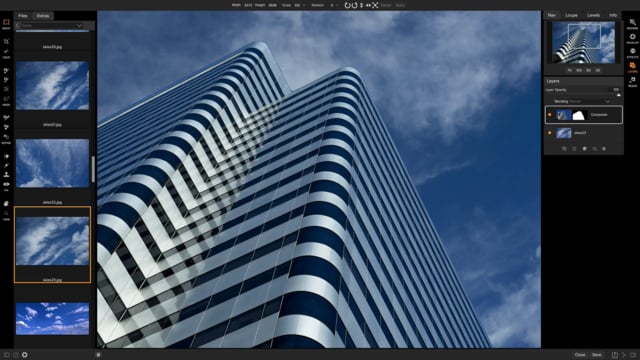The width and height of the screenshot is (640, 360).
Task: Select the Chisel mask tool
Action: pos(6,127)
